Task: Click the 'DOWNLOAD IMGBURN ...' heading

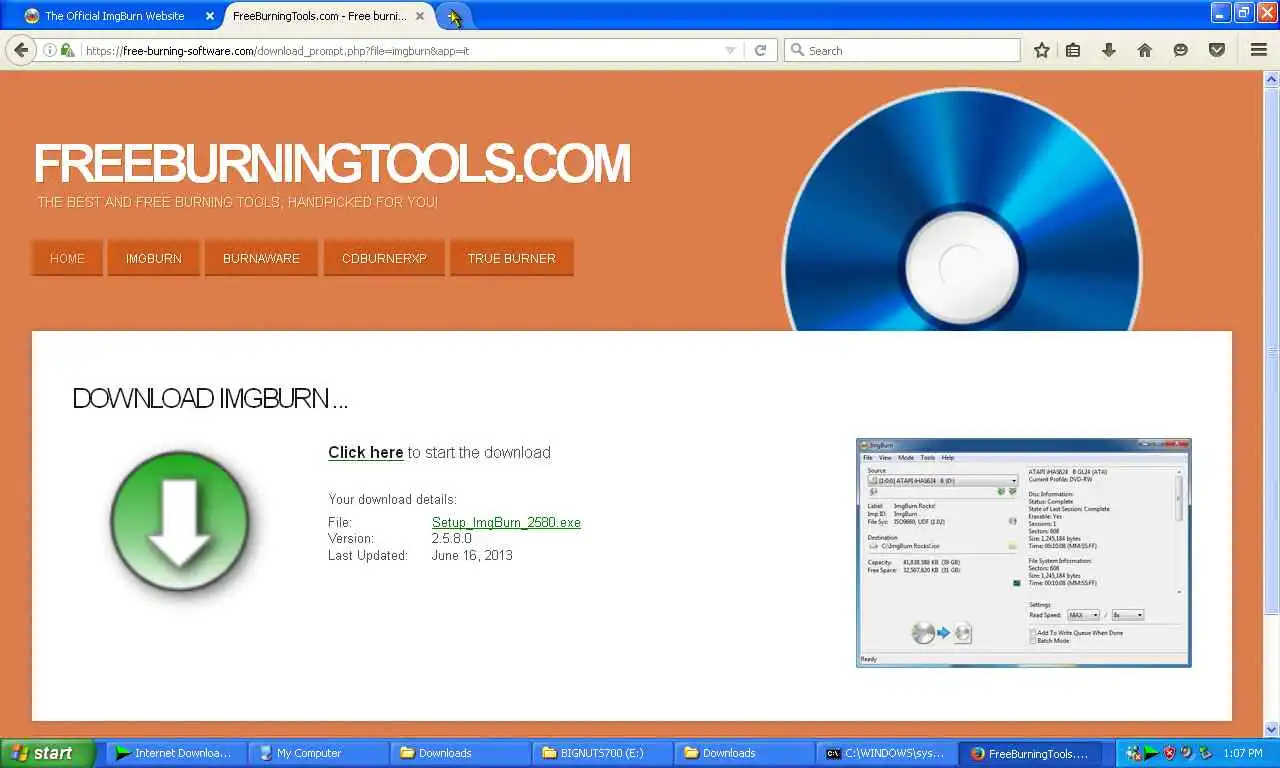Action: click(210, 398)
